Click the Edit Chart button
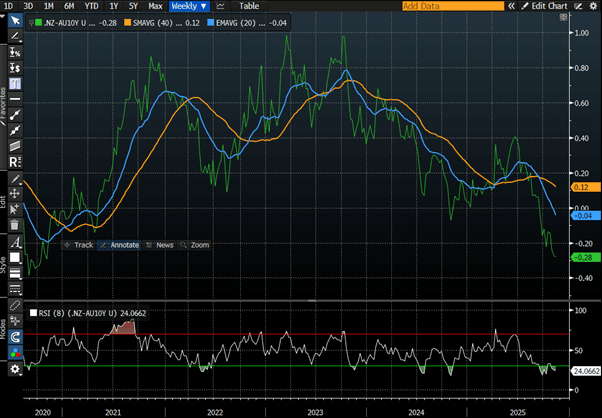The width and height of the screenshot is (602, 418). click(548, 6)
